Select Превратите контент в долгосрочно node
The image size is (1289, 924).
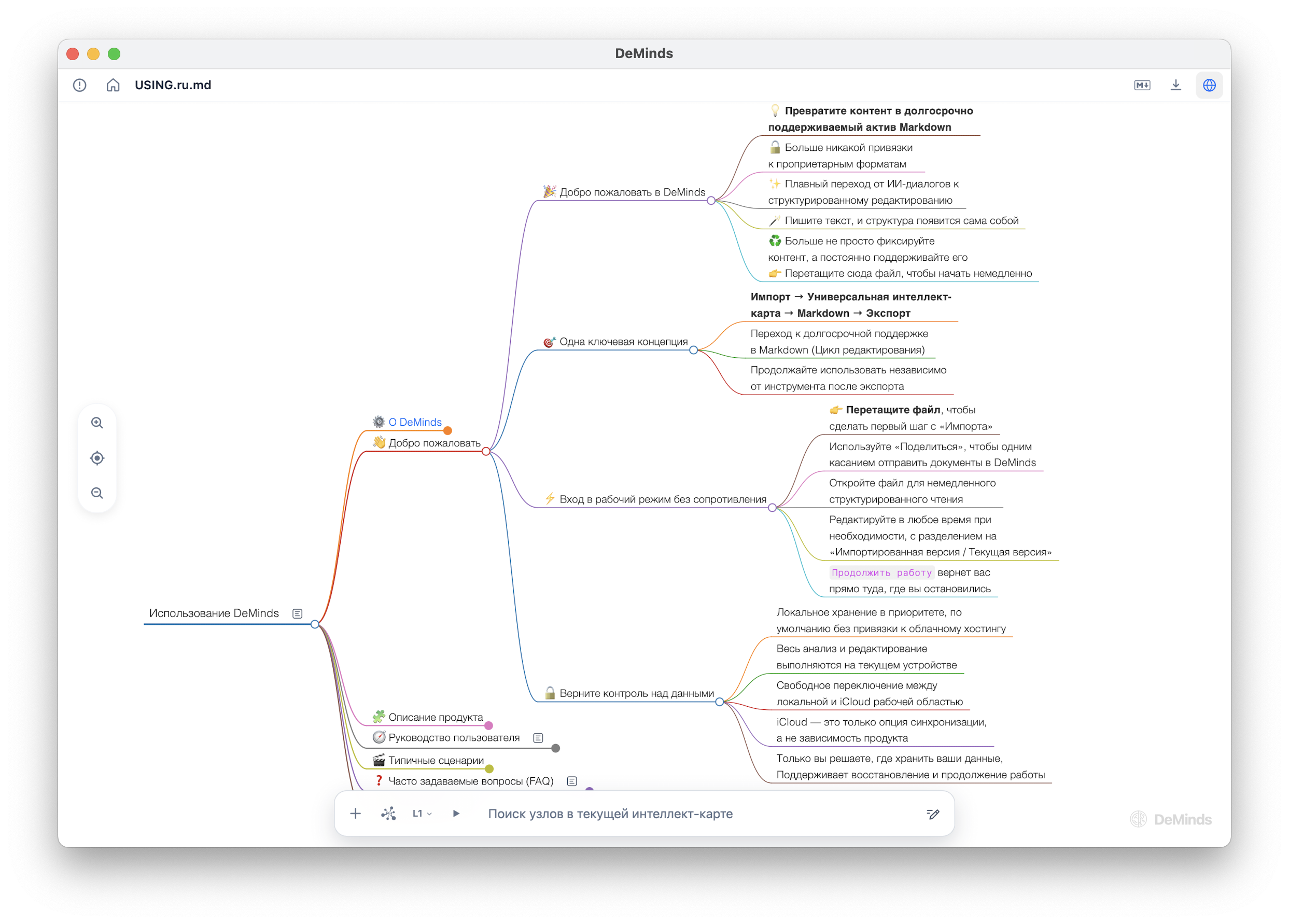coord(871,119)
